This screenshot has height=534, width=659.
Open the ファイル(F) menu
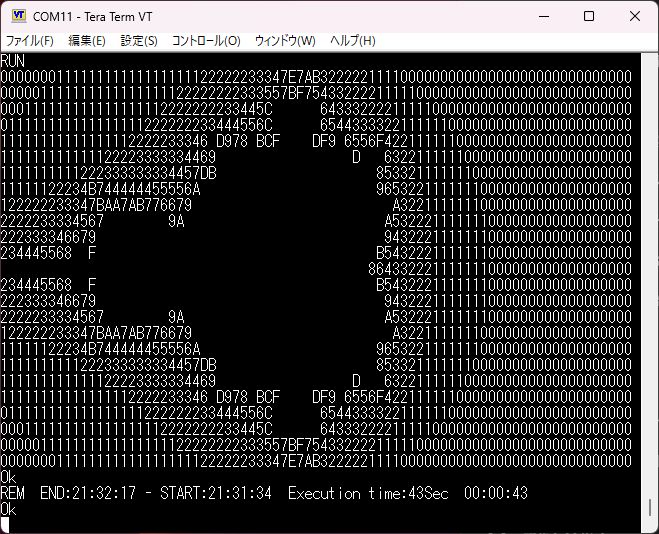point(29,41)
